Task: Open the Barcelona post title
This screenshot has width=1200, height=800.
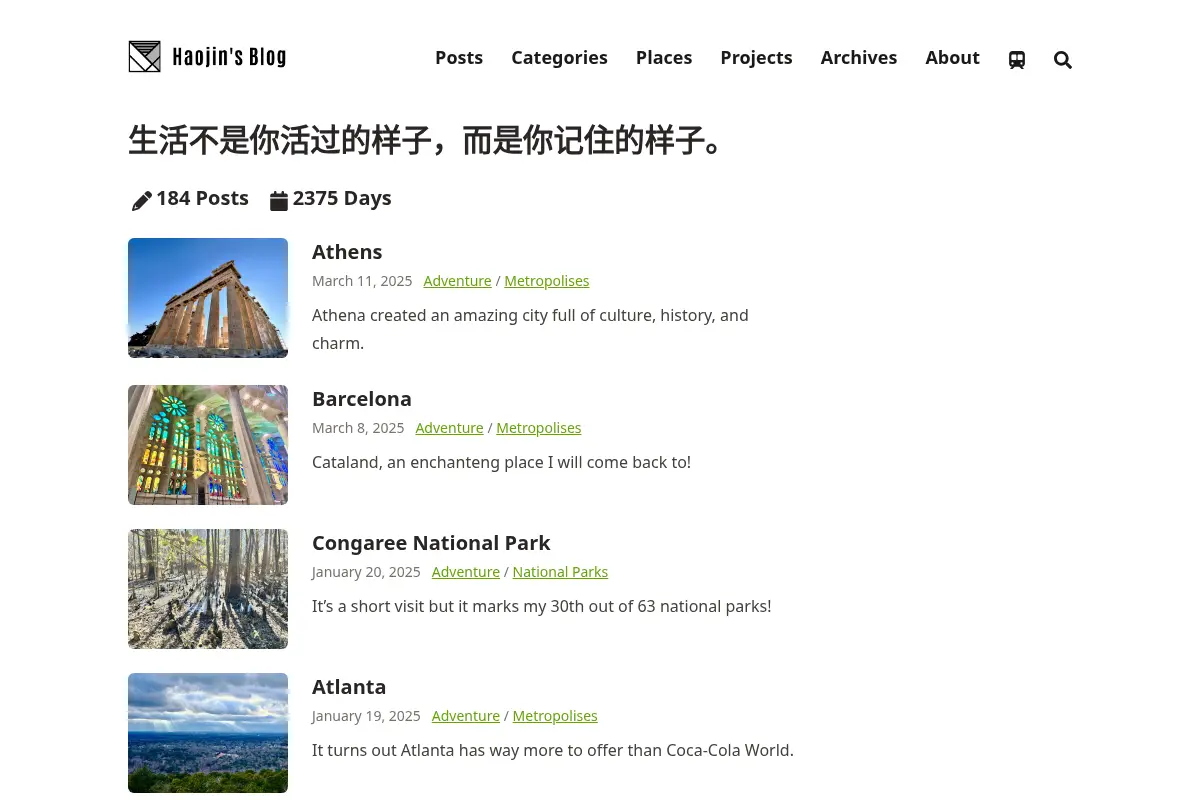Action: (362, 399)
